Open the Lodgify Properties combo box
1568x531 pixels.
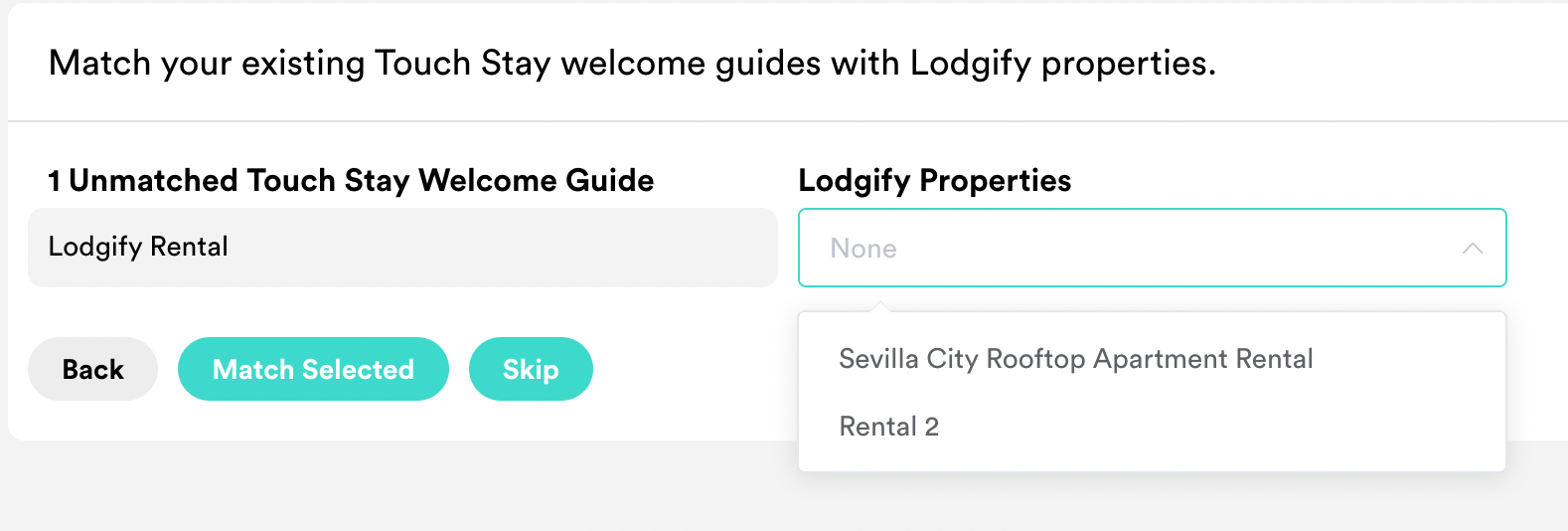click(x=1151, y=248)
